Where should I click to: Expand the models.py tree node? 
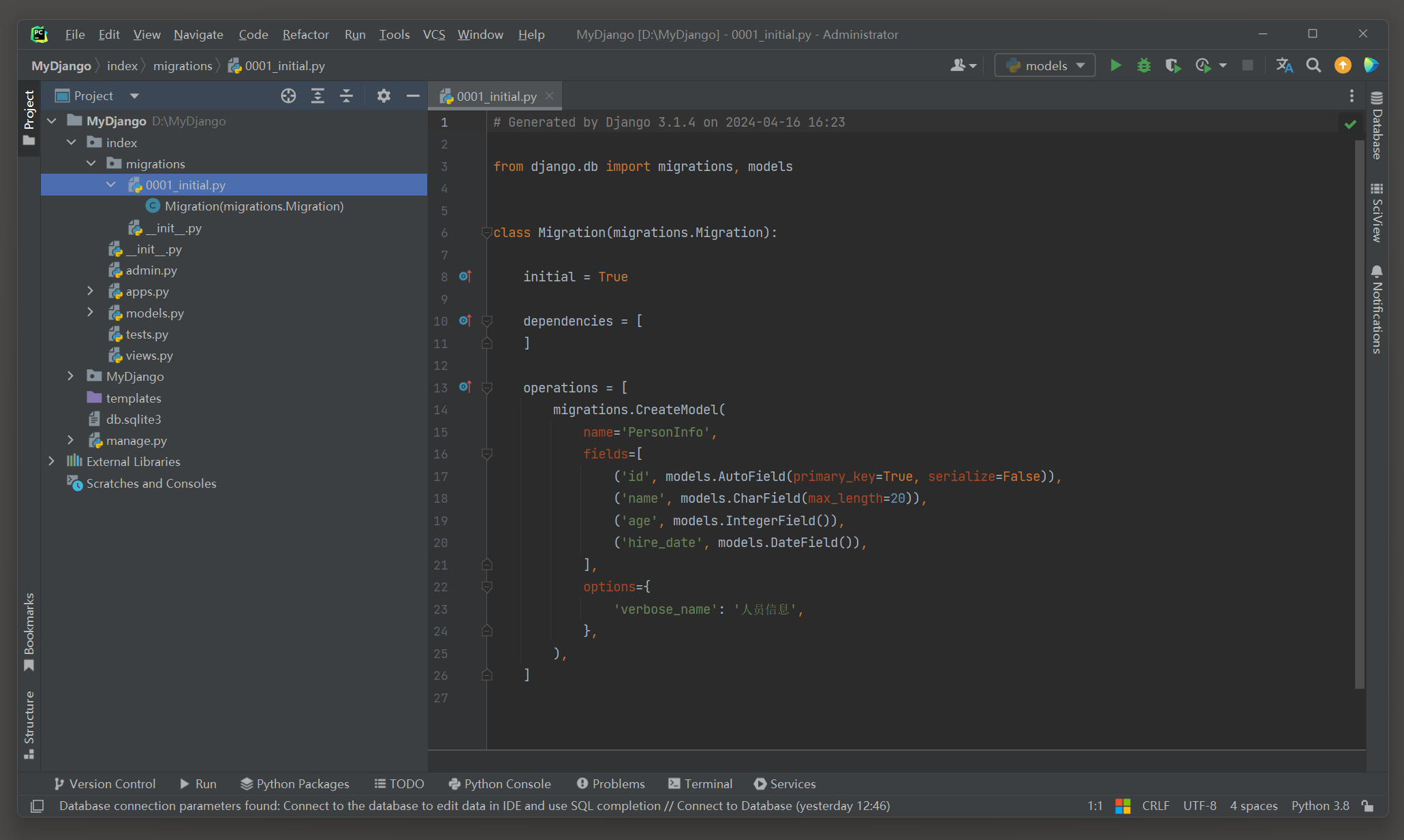90,313
